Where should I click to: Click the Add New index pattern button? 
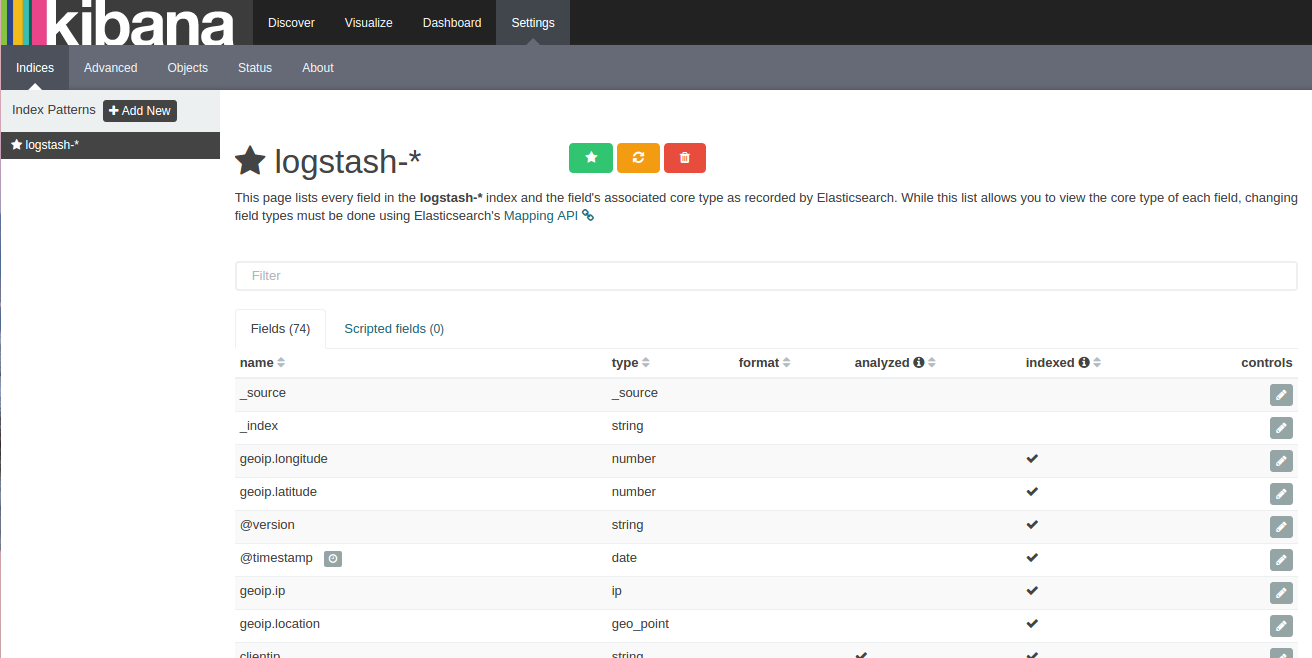pos(140,111)
